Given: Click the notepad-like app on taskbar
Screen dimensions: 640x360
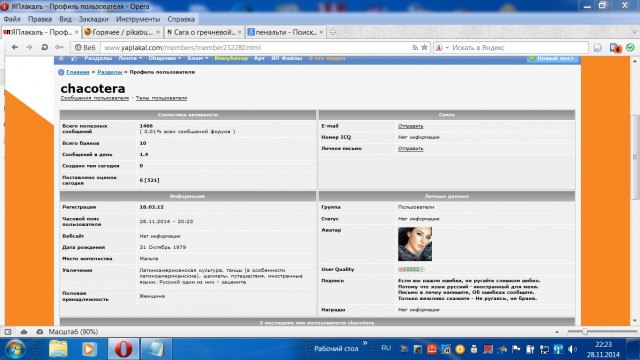Looking at the screenshot, I should pyautogui.click(x=156, y=349).
